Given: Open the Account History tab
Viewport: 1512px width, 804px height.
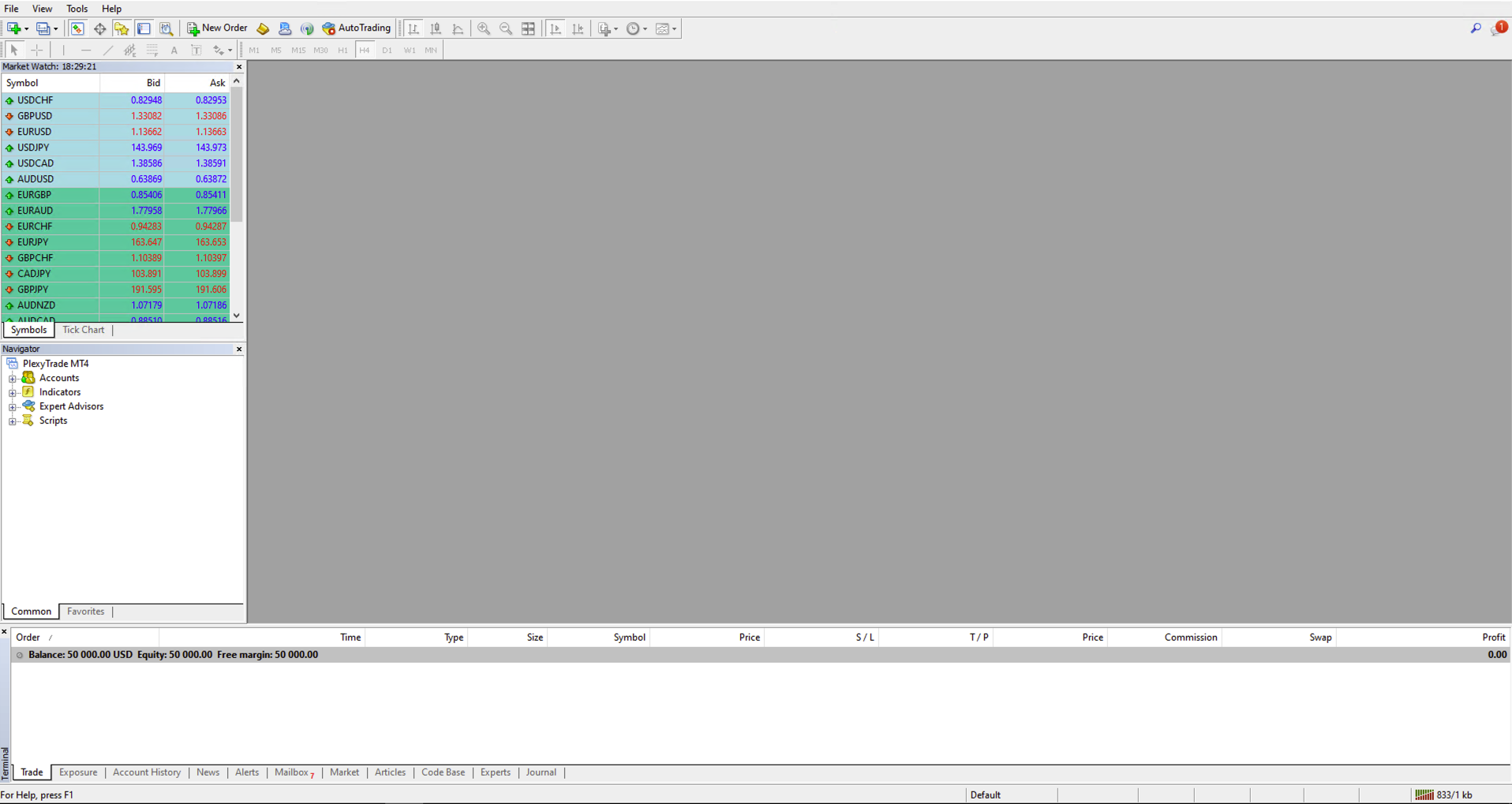Looking at the screenshot, I should tap(147, 772).
